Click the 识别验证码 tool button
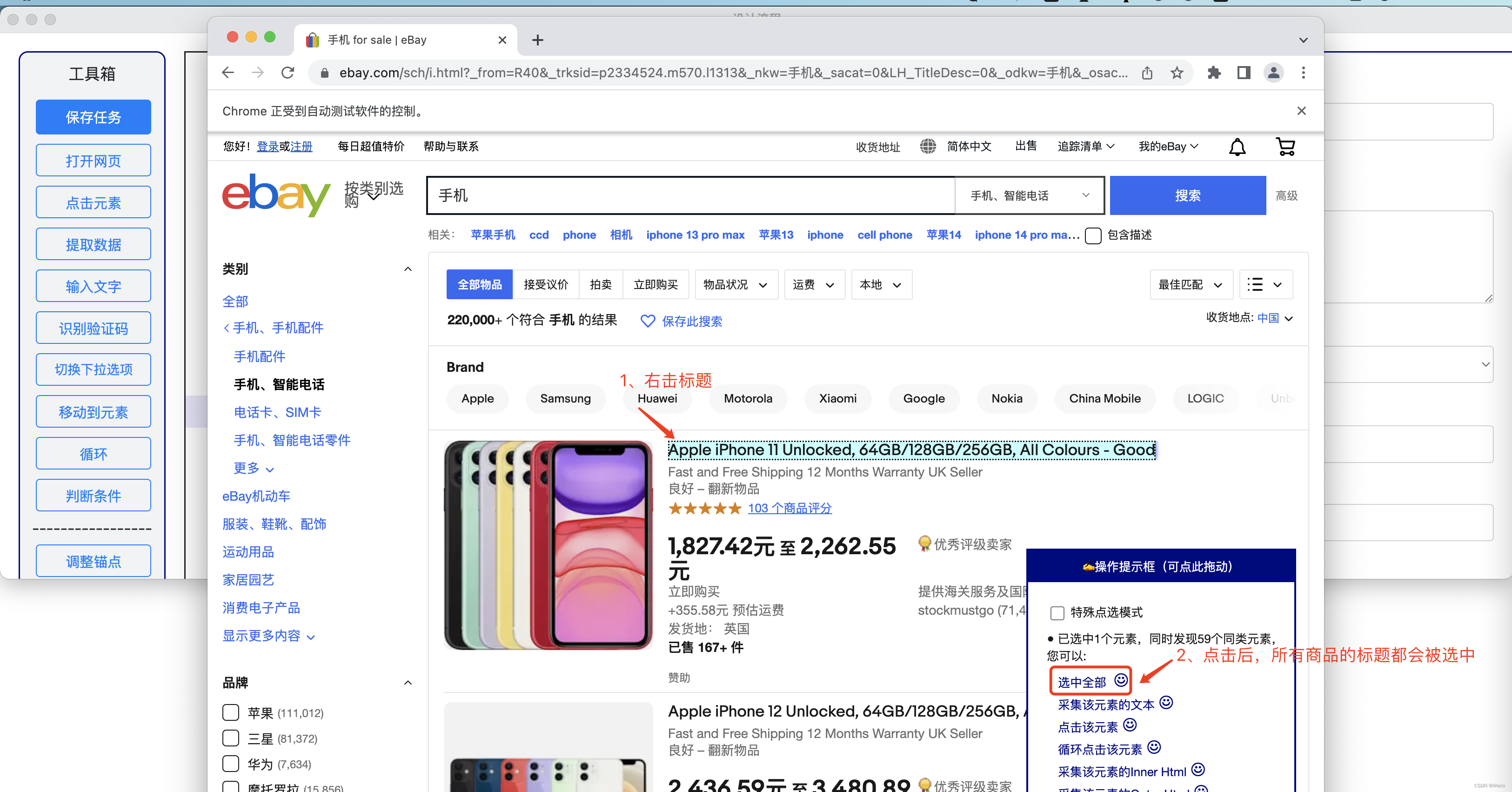The width and height of the screenshot is (1512, 792). click(x=95, y=328)
